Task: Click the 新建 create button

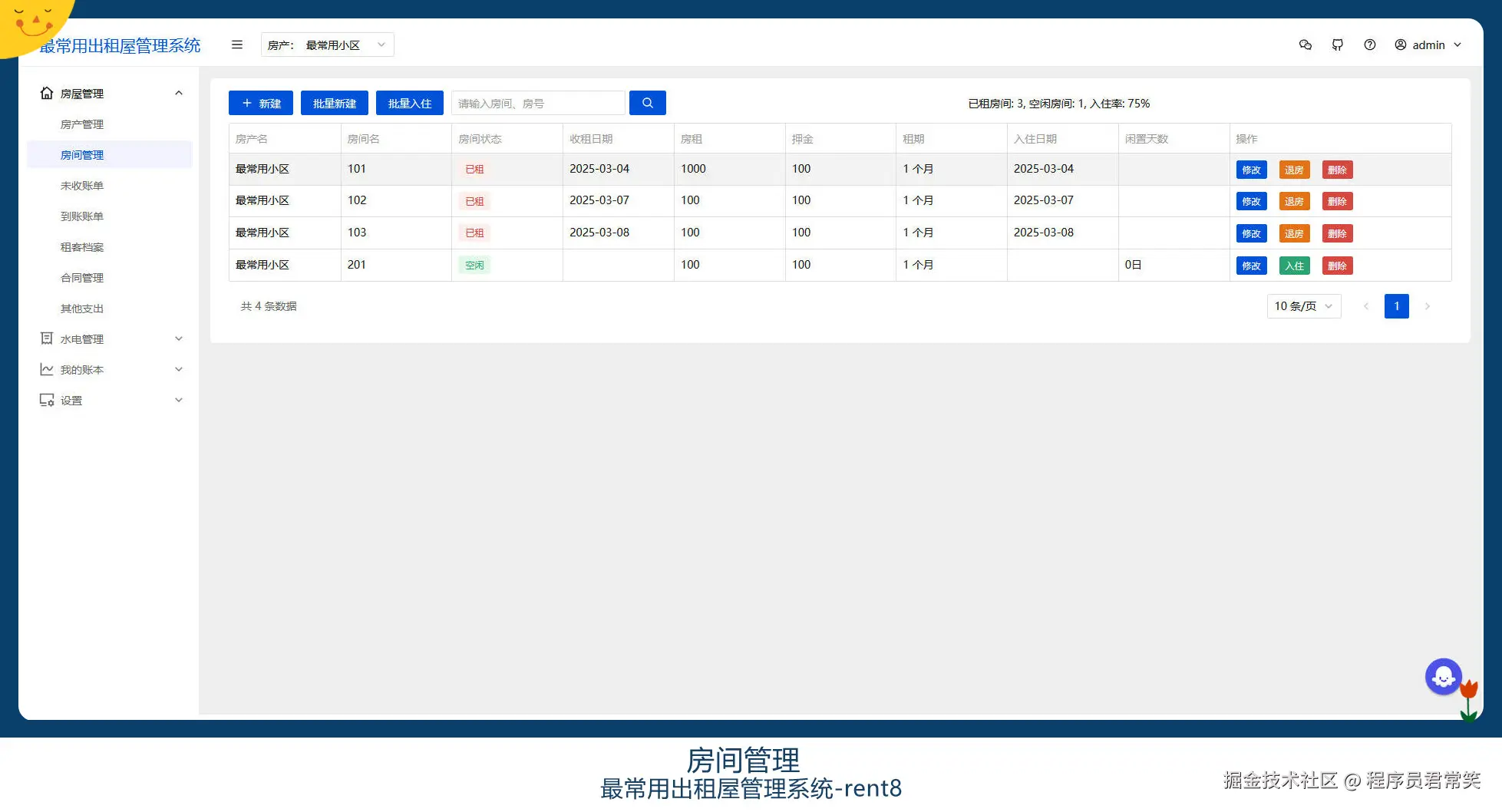Action: pos(260,102)
